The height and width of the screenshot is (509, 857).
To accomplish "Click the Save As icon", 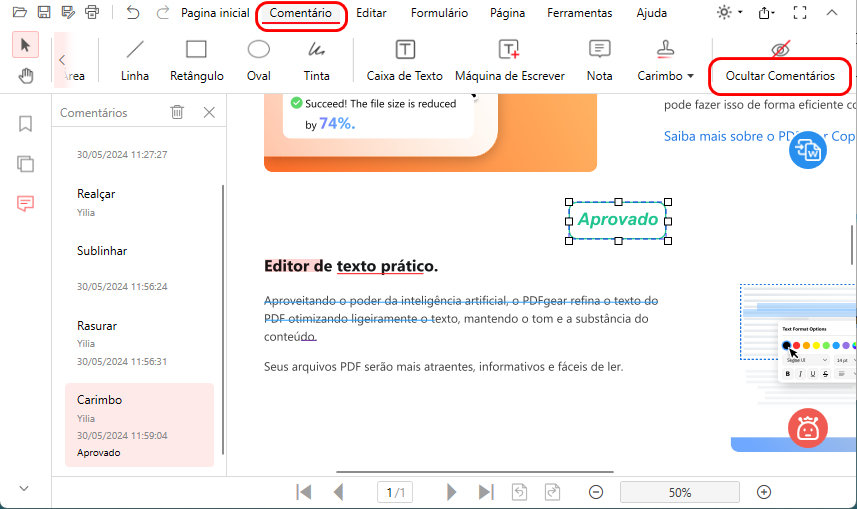I will click(x=68, y=12).
